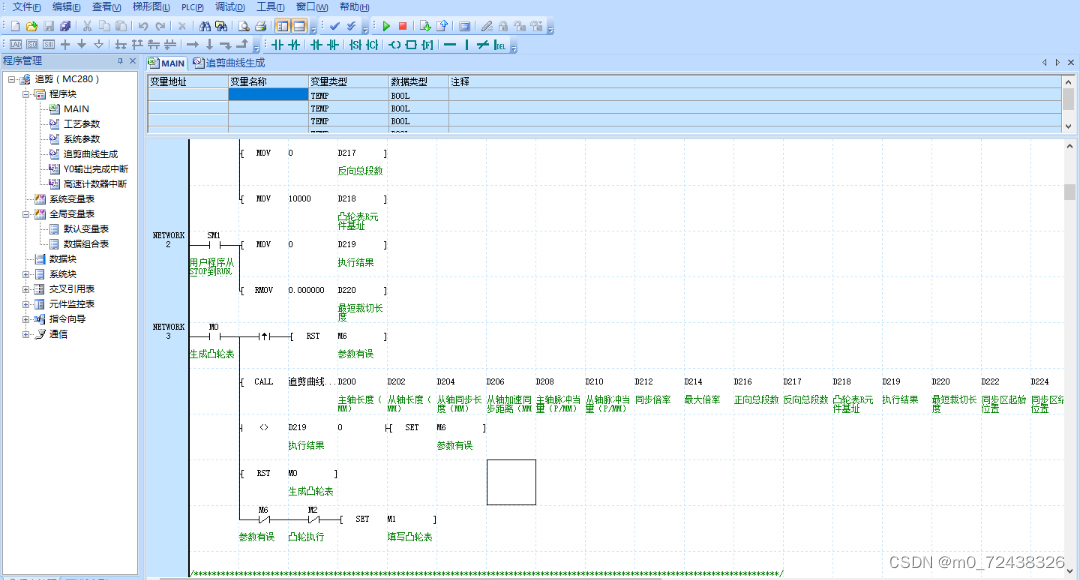Switch to the MAIN tab

click(x=167, y=63)
